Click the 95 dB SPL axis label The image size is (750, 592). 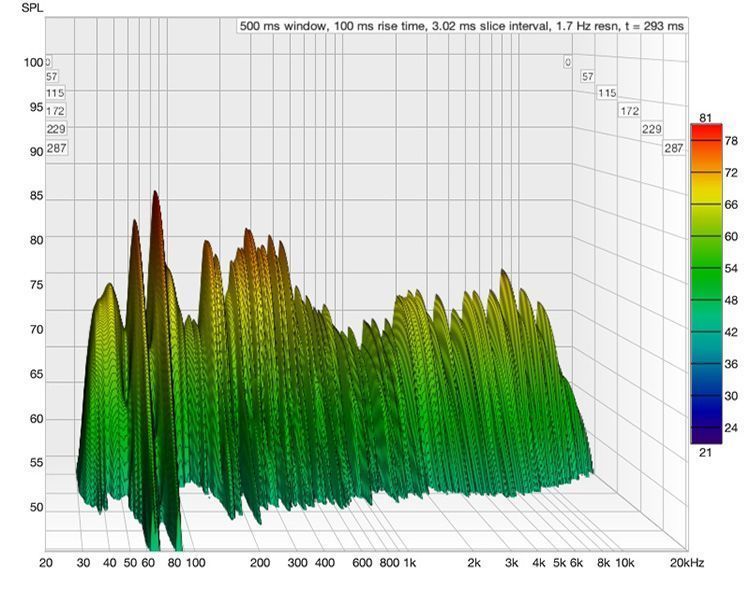point(36,107)
